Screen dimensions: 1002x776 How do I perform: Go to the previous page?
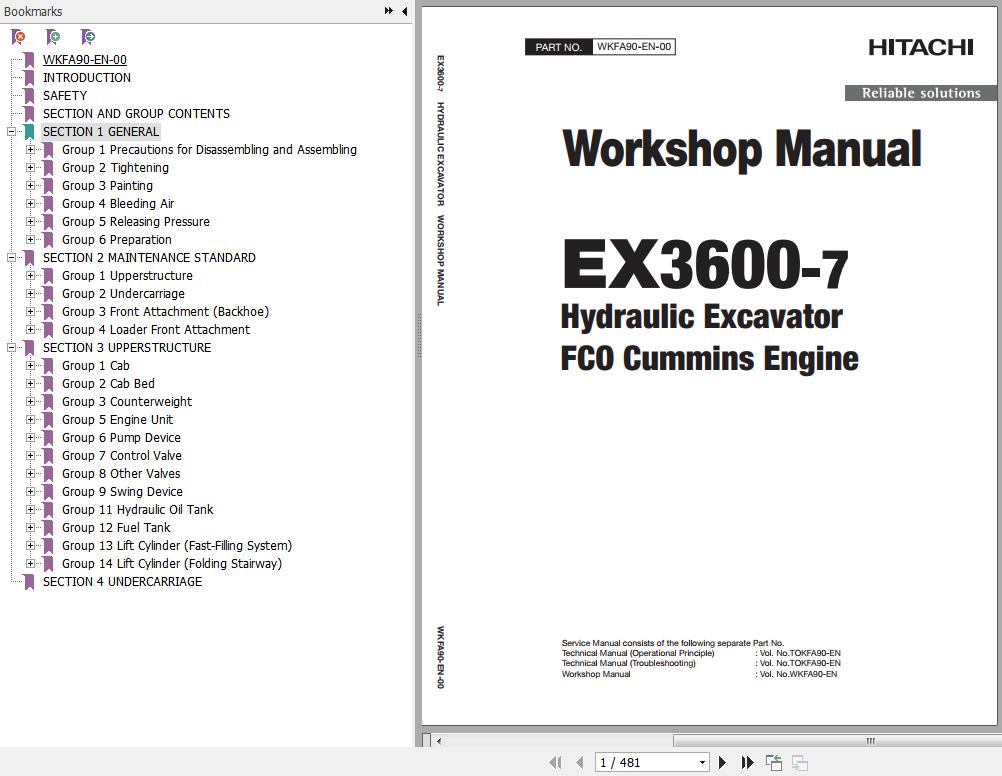(580, 763)
